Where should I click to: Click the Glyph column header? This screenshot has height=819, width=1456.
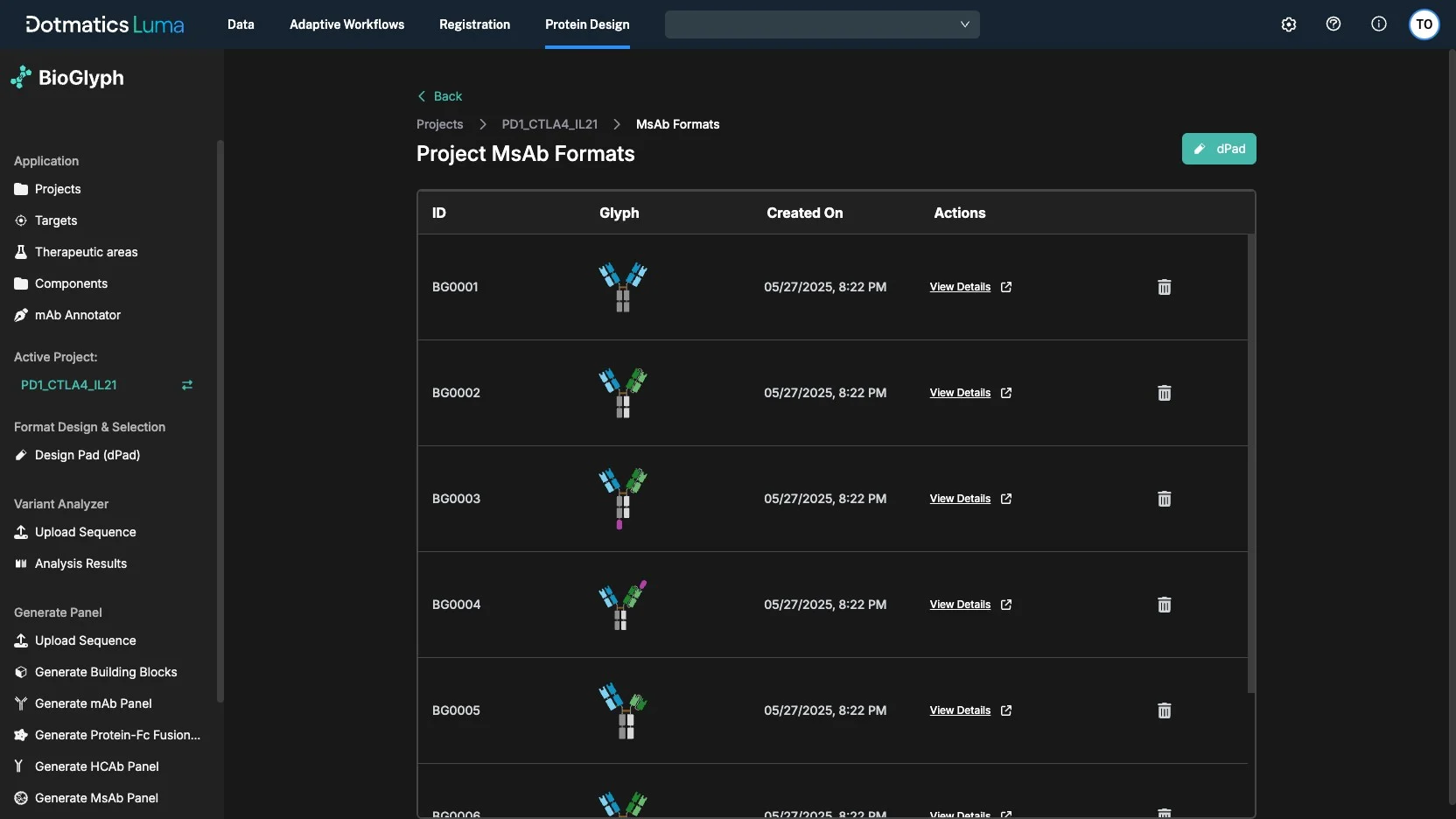coord(619,213)
